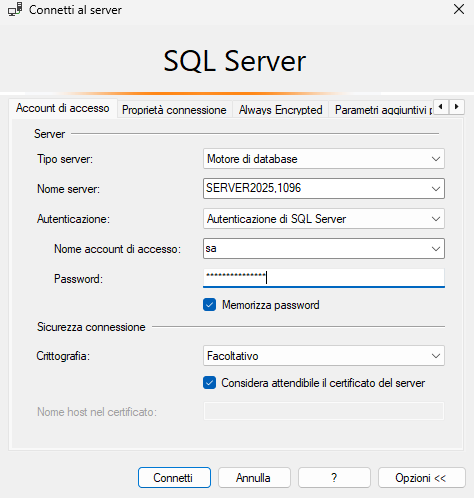Expand the Nome server combo box arrow

tap(436, 189)
